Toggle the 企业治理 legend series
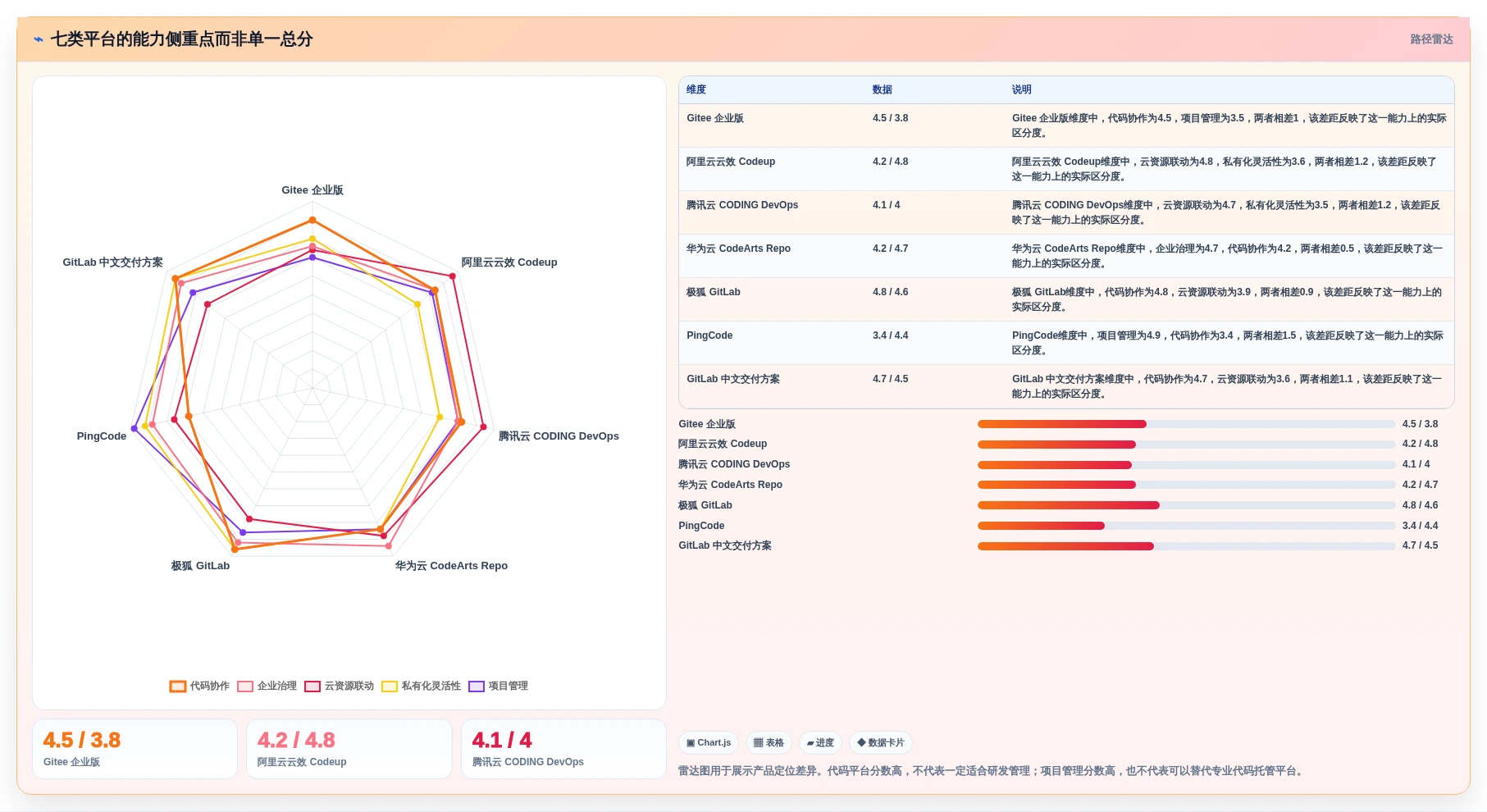 (x=267, y=687)
